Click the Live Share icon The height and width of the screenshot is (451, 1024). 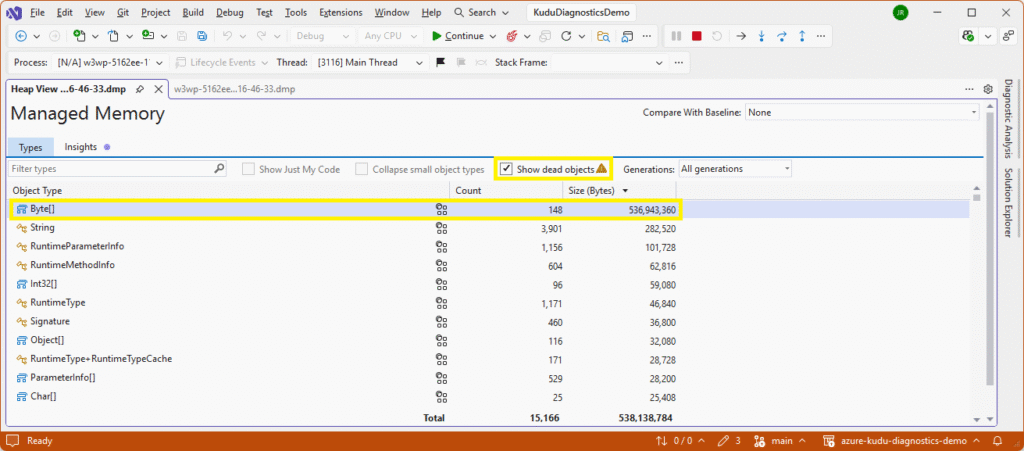click(1008, 37)
